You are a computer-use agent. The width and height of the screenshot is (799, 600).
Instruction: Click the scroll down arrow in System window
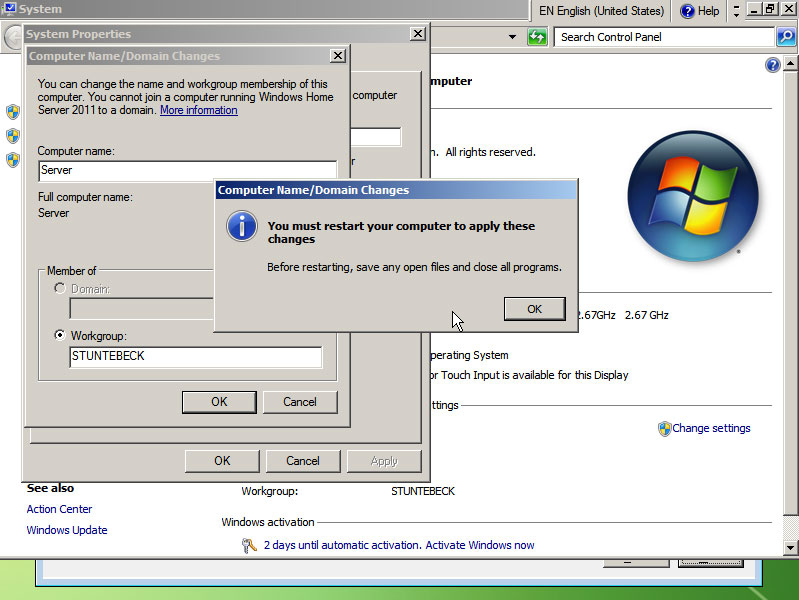(x=790, y=547)
